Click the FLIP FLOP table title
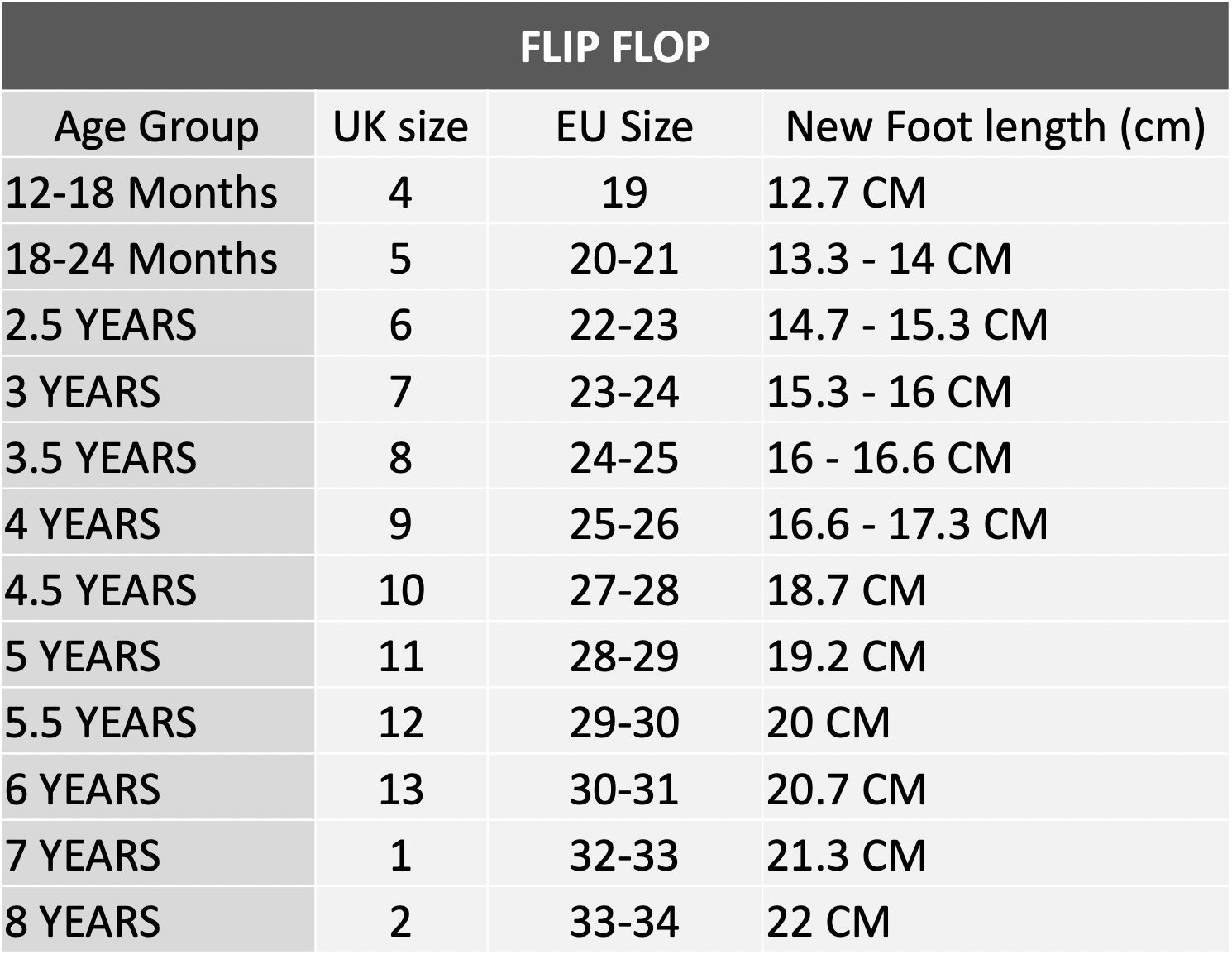1232x959 pixels. [x=614, y=47]
